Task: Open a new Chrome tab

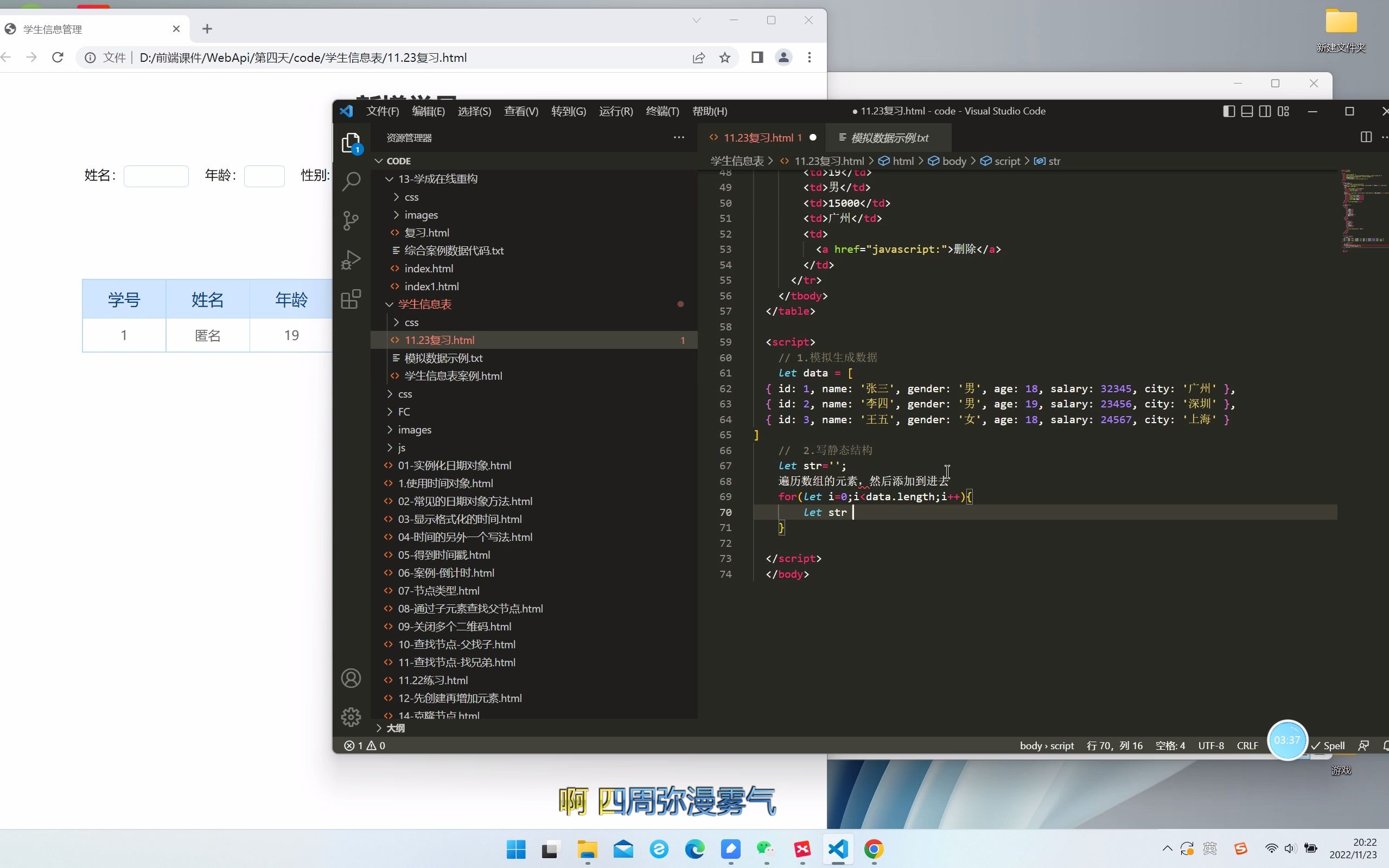Action: (207, 29)
